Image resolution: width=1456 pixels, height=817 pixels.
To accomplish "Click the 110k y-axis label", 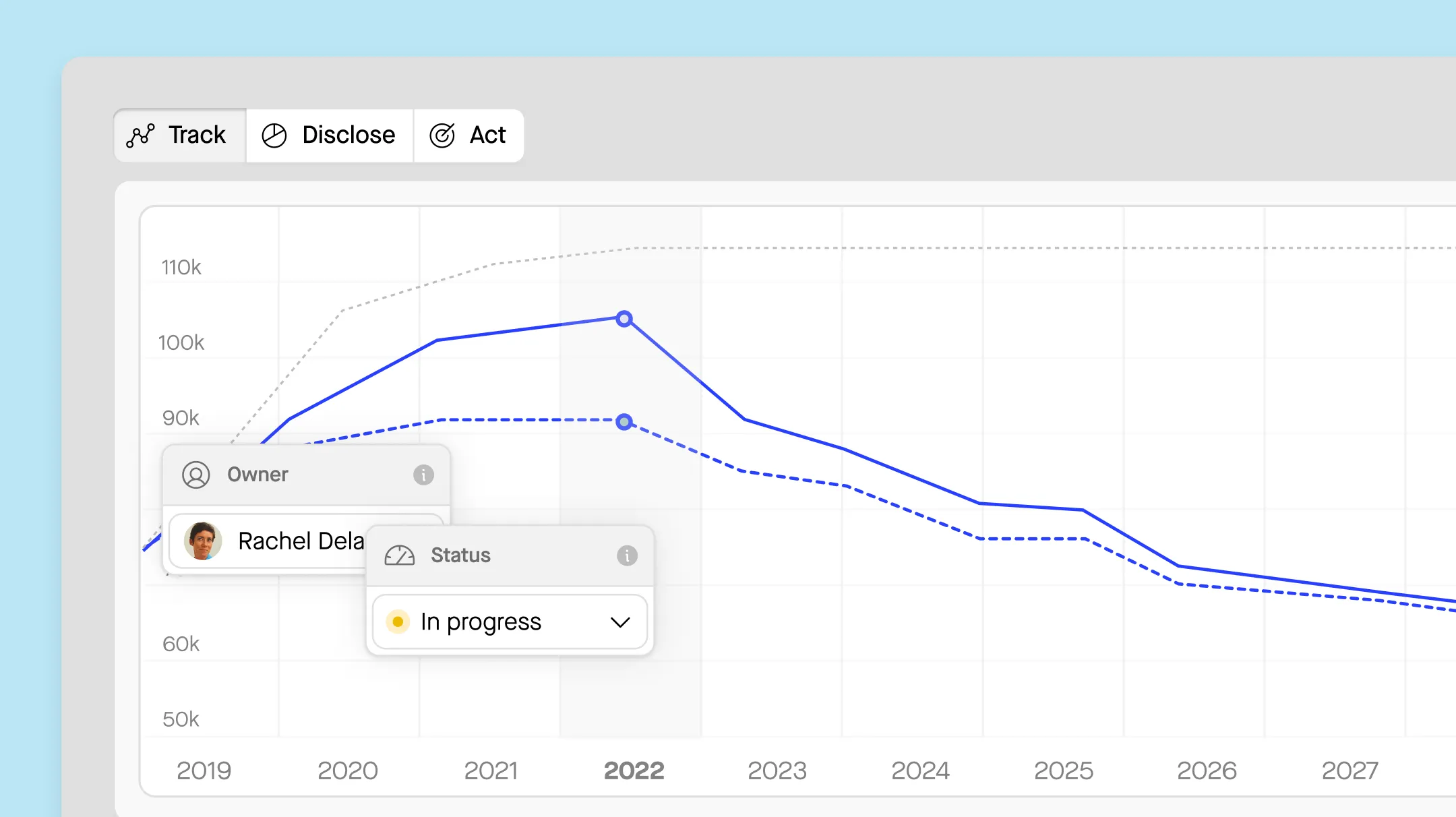I will coord(181,268).
